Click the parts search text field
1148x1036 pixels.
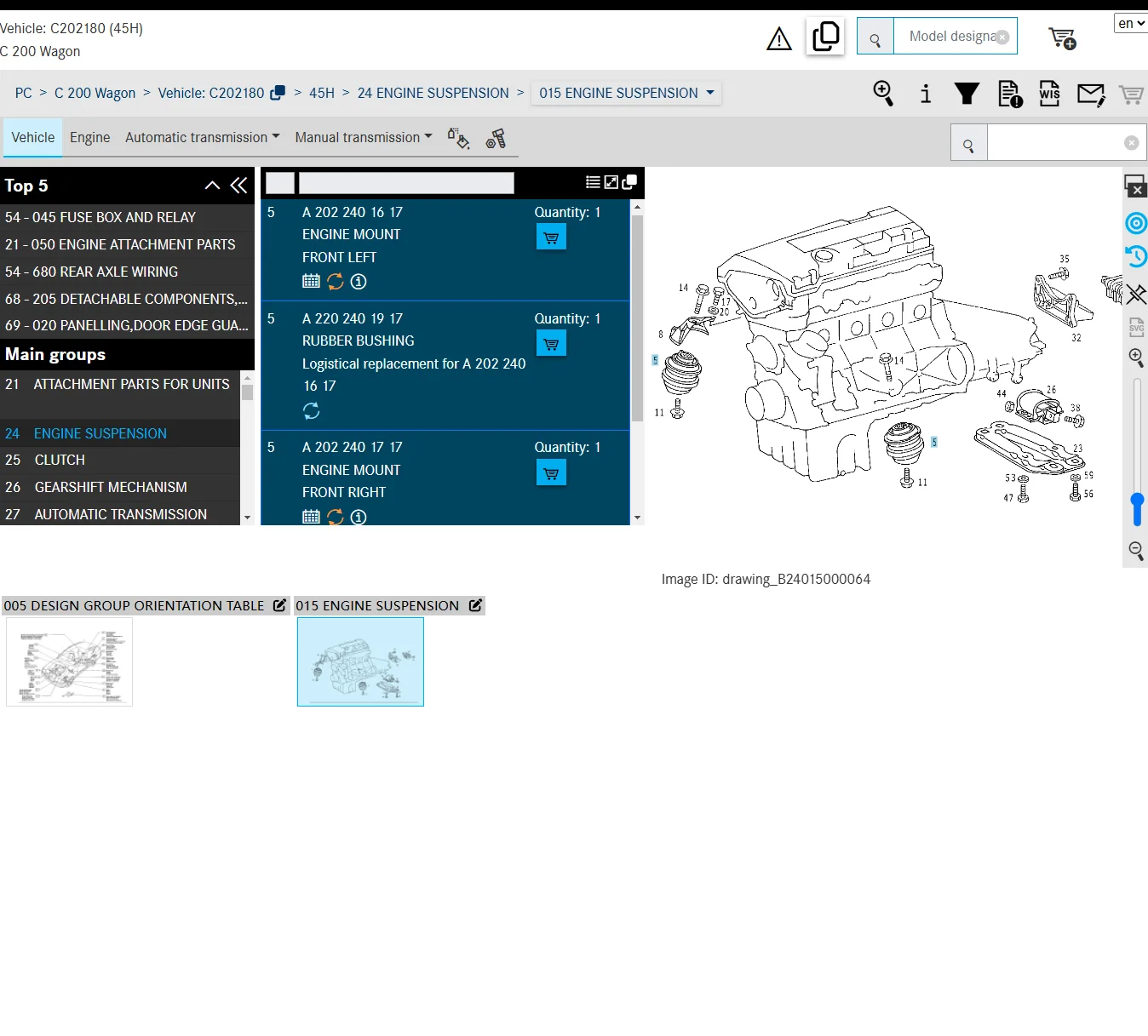(1056, 143)
